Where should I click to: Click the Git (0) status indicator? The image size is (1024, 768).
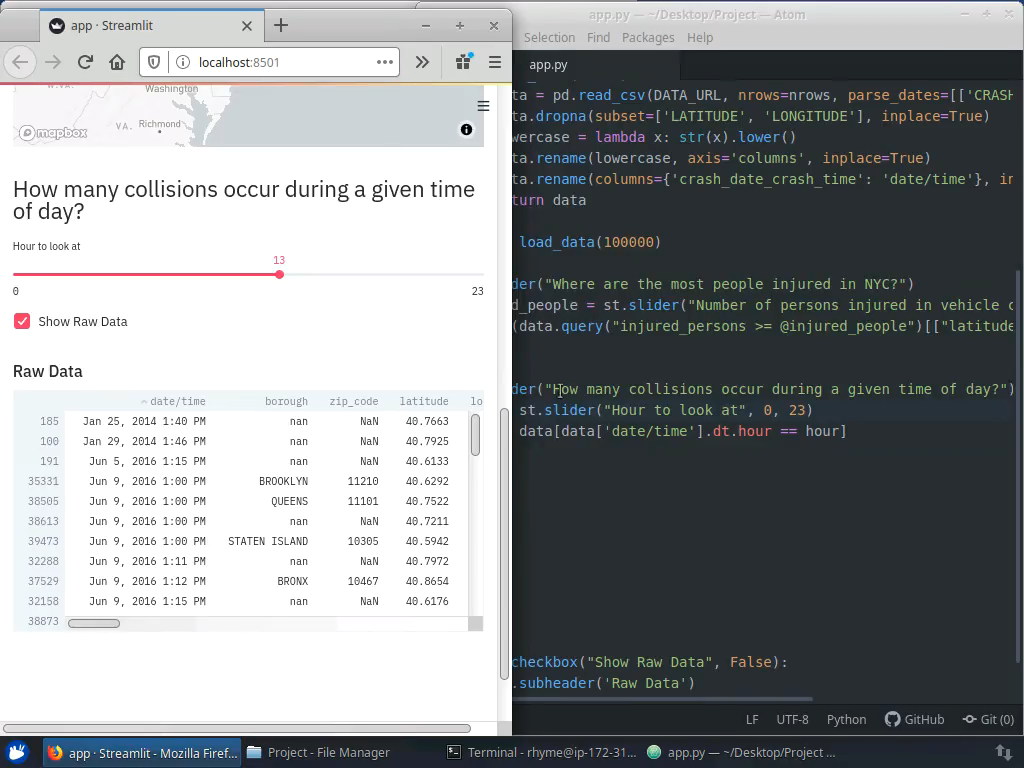[988, 719]
